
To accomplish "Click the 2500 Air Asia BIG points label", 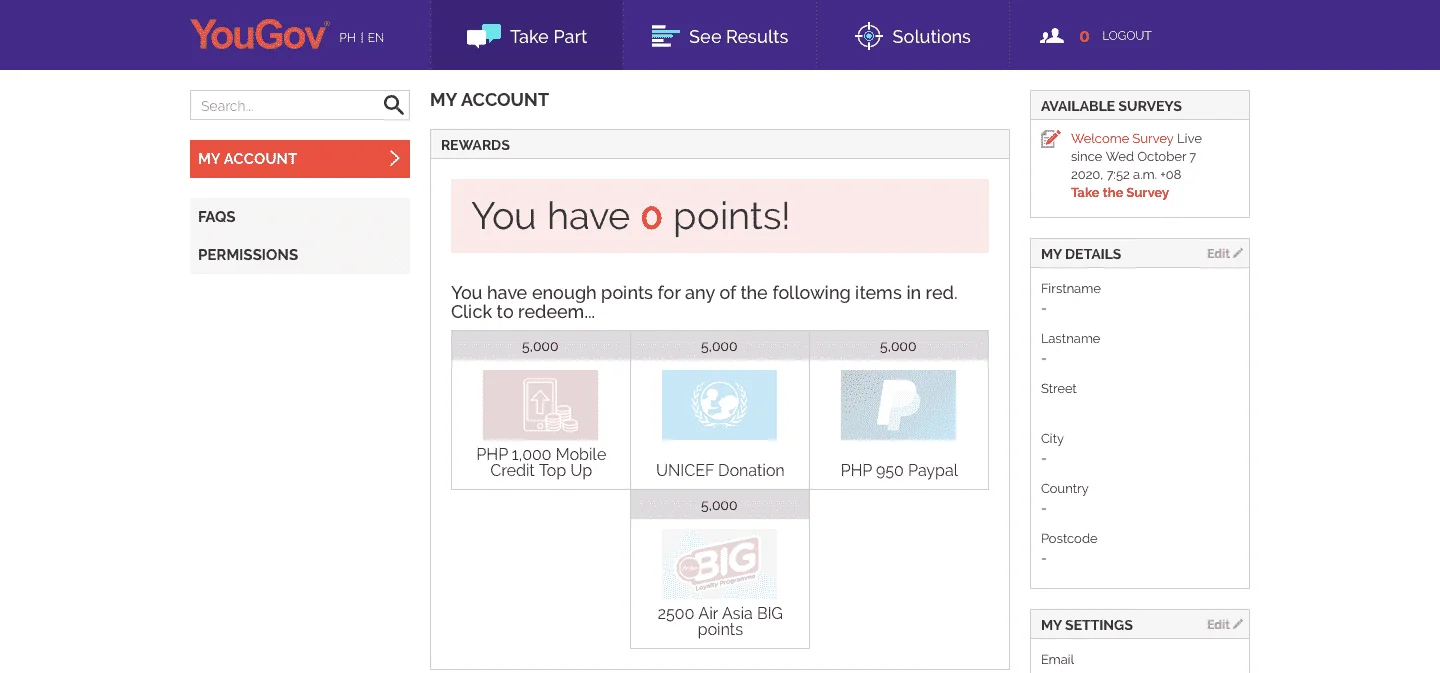I will click(720, 621).
